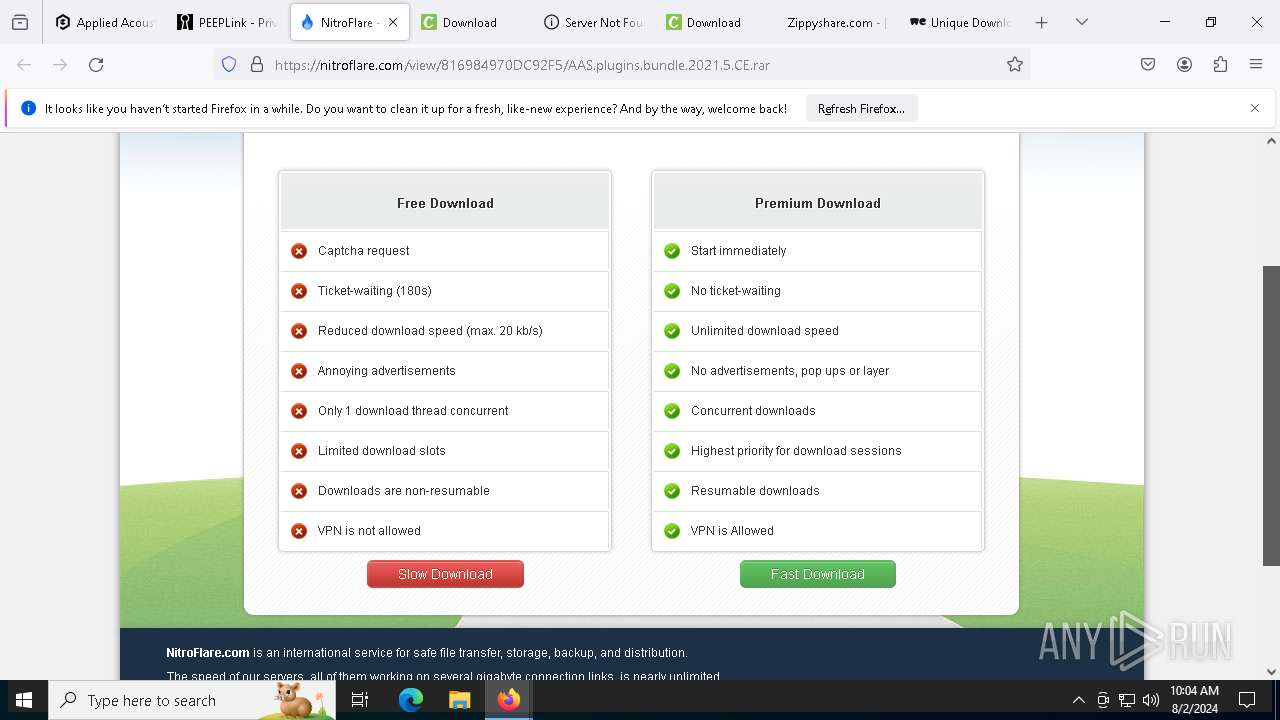Image resolution: width=1280 pixels, height=720 pixels.
Task: Click the page vertical scrollbar thumb
Action: click(1271, 415)
